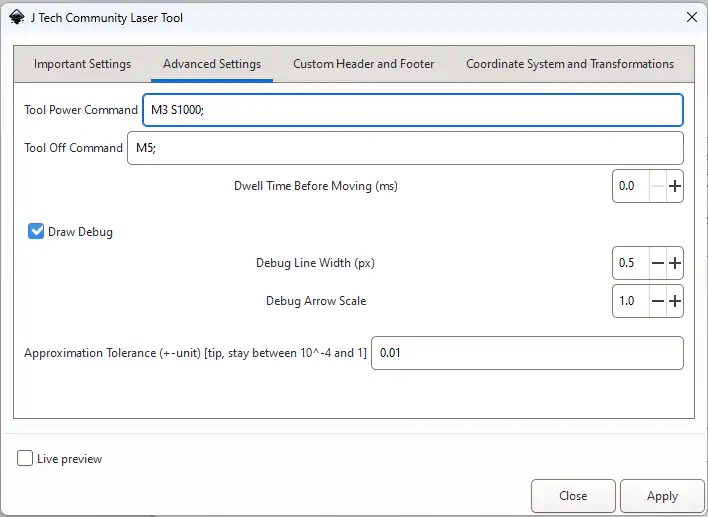Click the Tool Off Command label
708x517 pixels.
pyautogui.click(x=73, y=148)
